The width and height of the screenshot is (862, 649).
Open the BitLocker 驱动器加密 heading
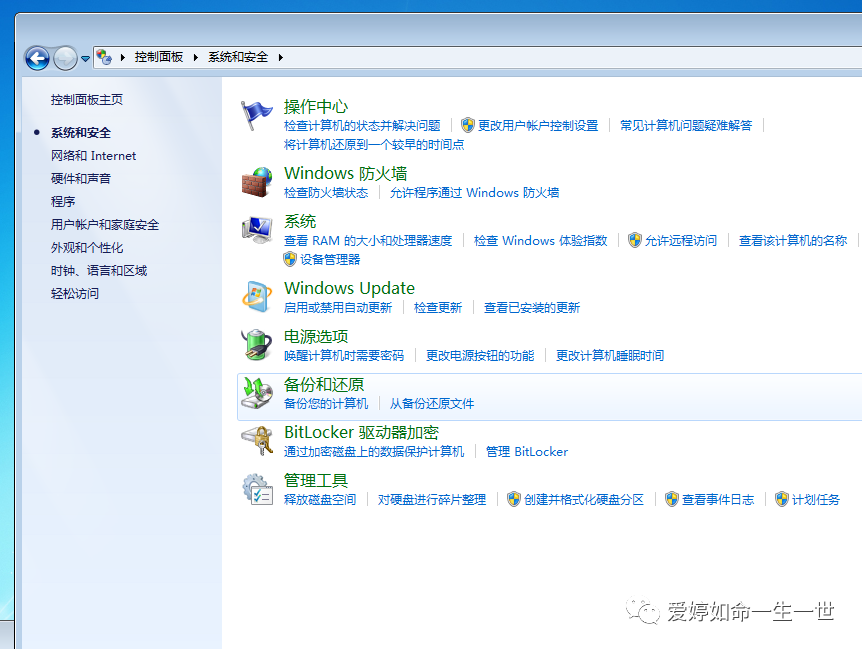pos(361,432)
